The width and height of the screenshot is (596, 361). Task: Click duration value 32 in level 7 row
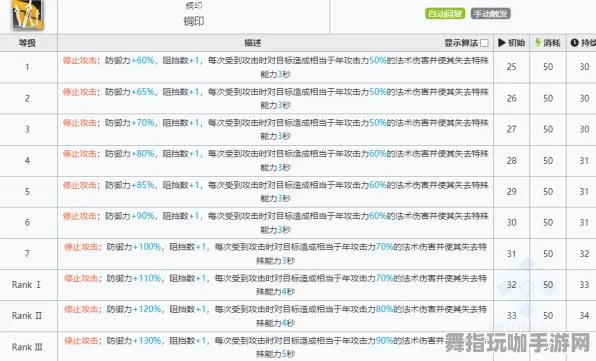[585, 253]
